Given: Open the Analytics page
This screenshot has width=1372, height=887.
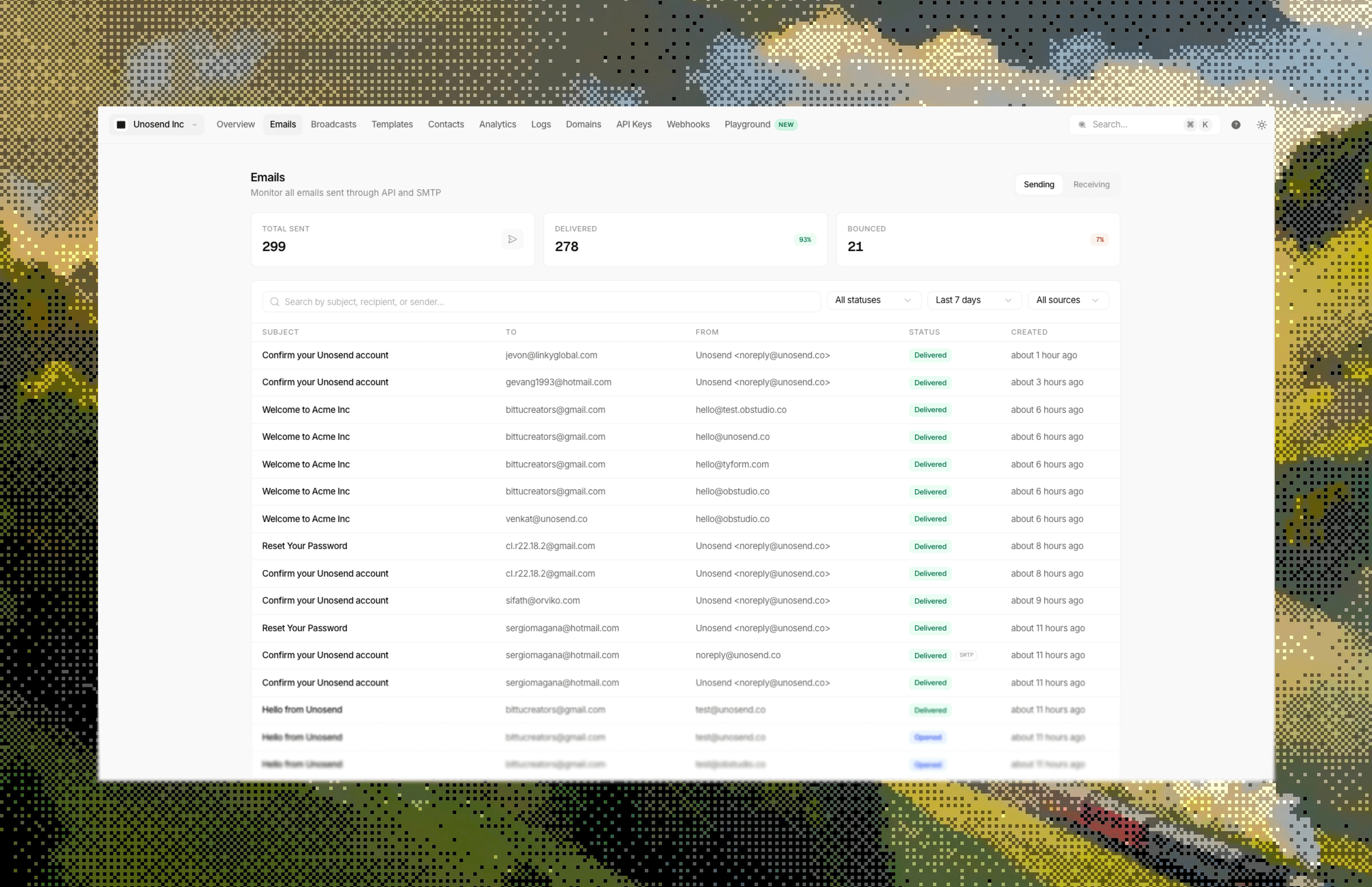Looking at the screenshot, I should (x=497, y=124).
